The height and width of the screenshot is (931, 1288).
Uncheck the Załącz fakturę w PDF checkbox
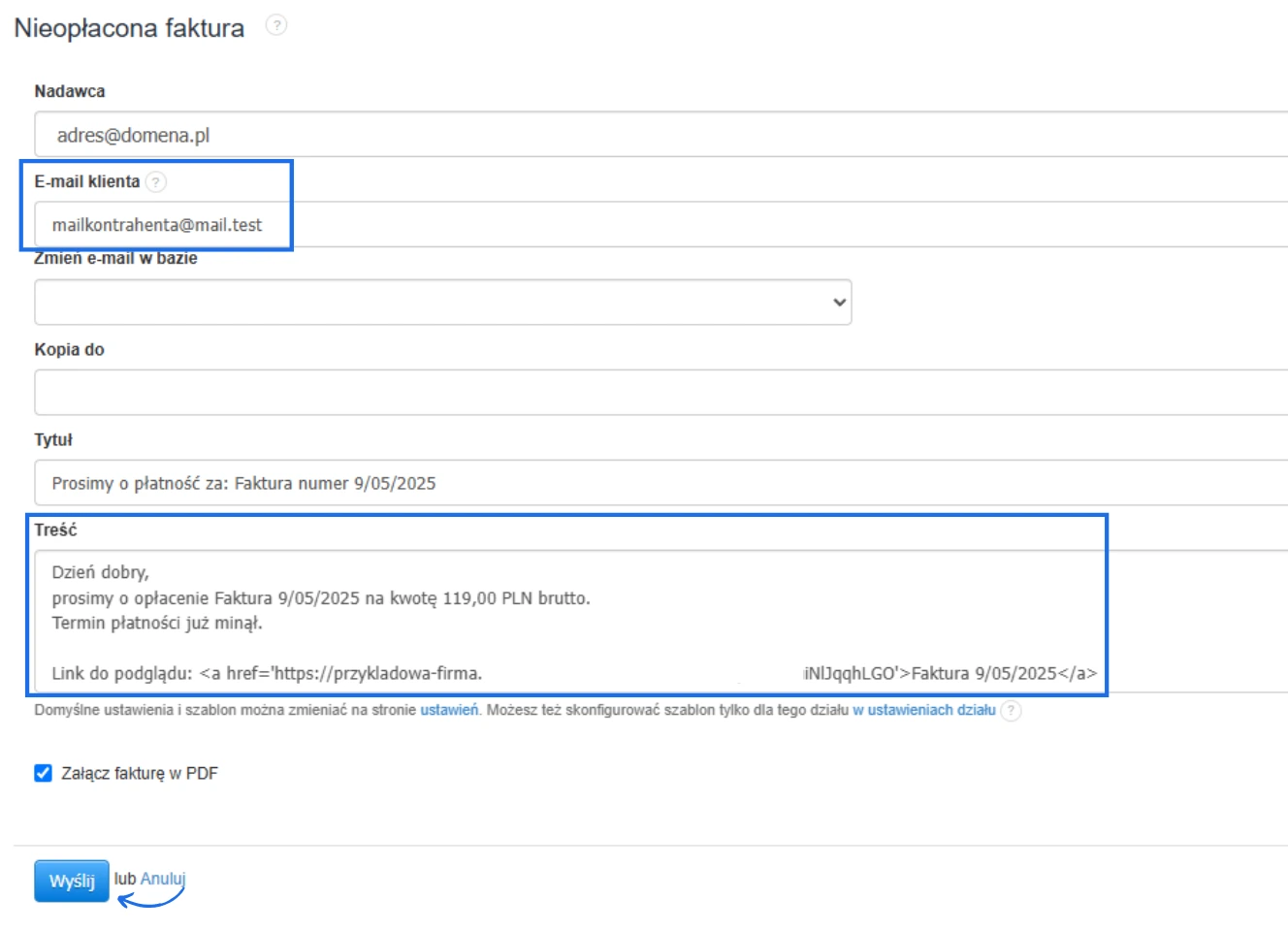click(x=44, y=773)
